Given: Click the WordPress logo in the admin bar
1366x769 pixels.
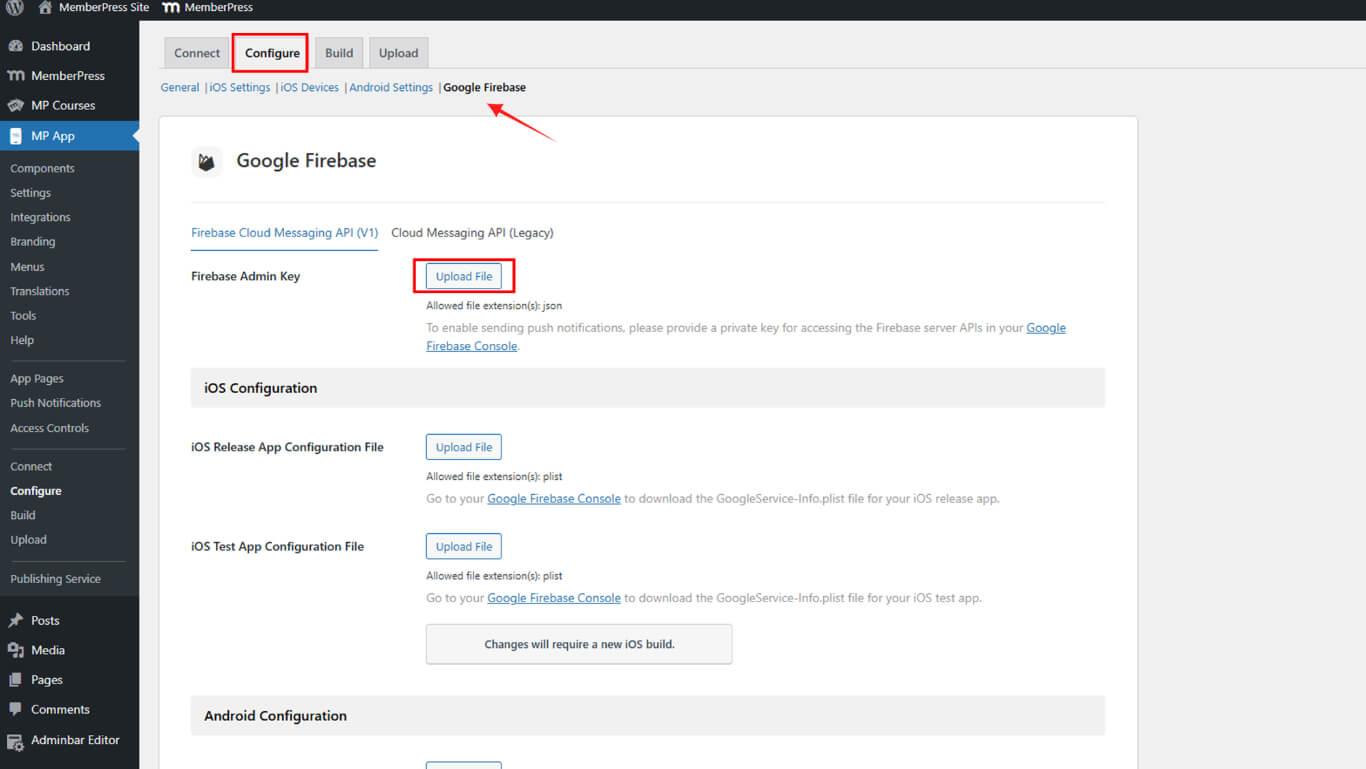Looking at the screenshot, I should [x=13, y=8].
